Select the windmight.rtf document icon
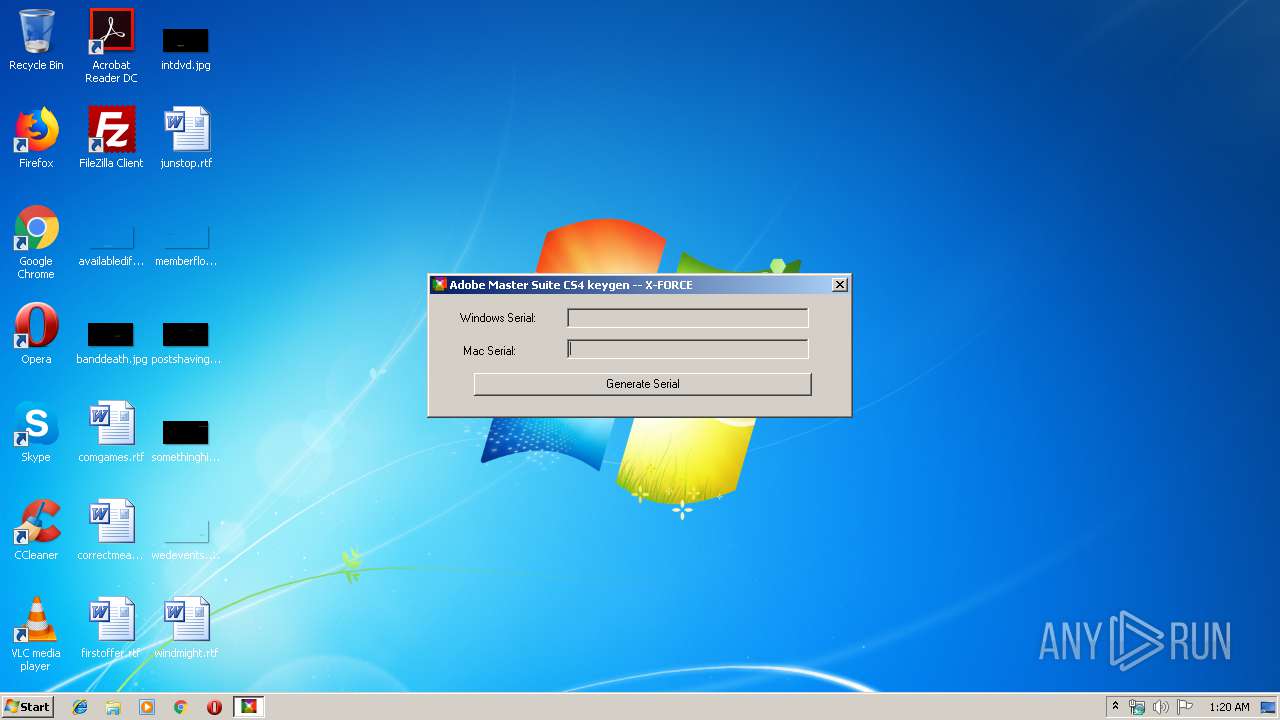Viewport: 1280px width, 720px height. (x=186, y=628)
